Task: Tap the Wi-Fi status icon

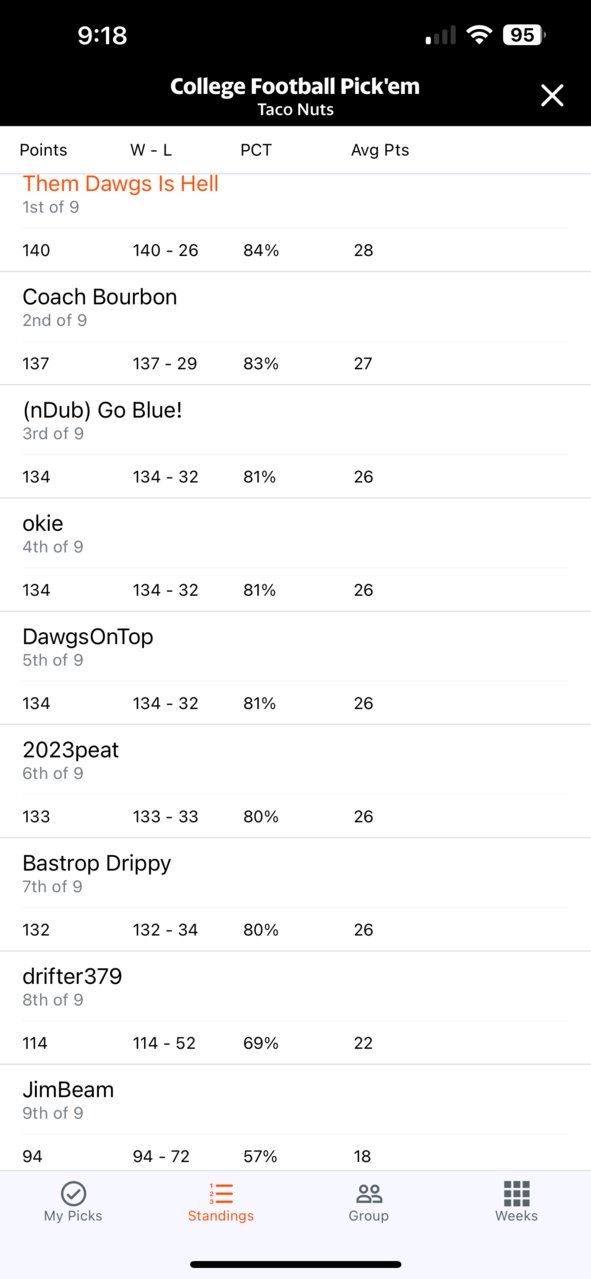Action: (x=480, y=36)
